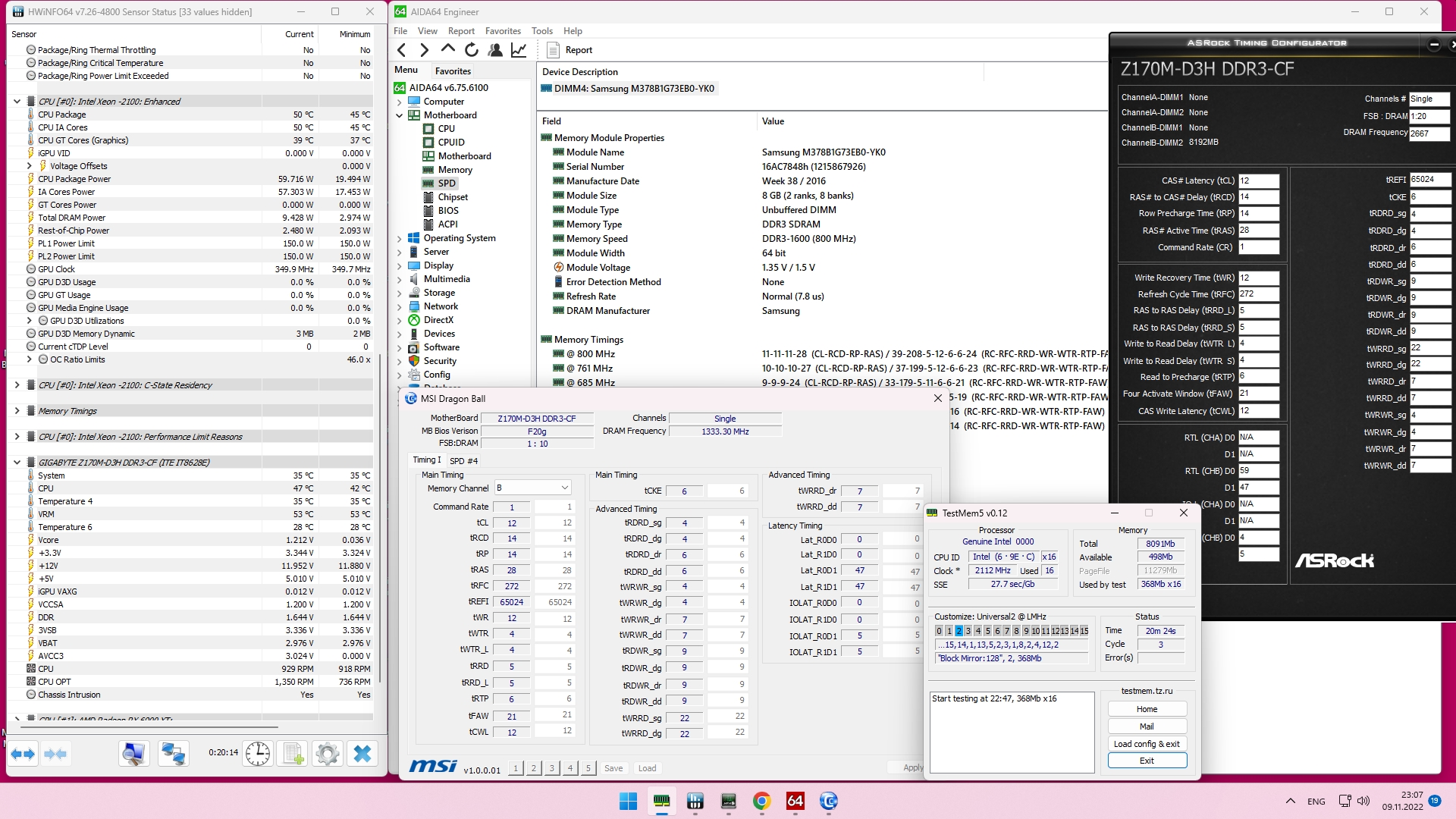Viewport: 1456px width, 819px height.
Task: Open Memory Channel dropdown in Dragon Ball
Action: click(533, 488)
